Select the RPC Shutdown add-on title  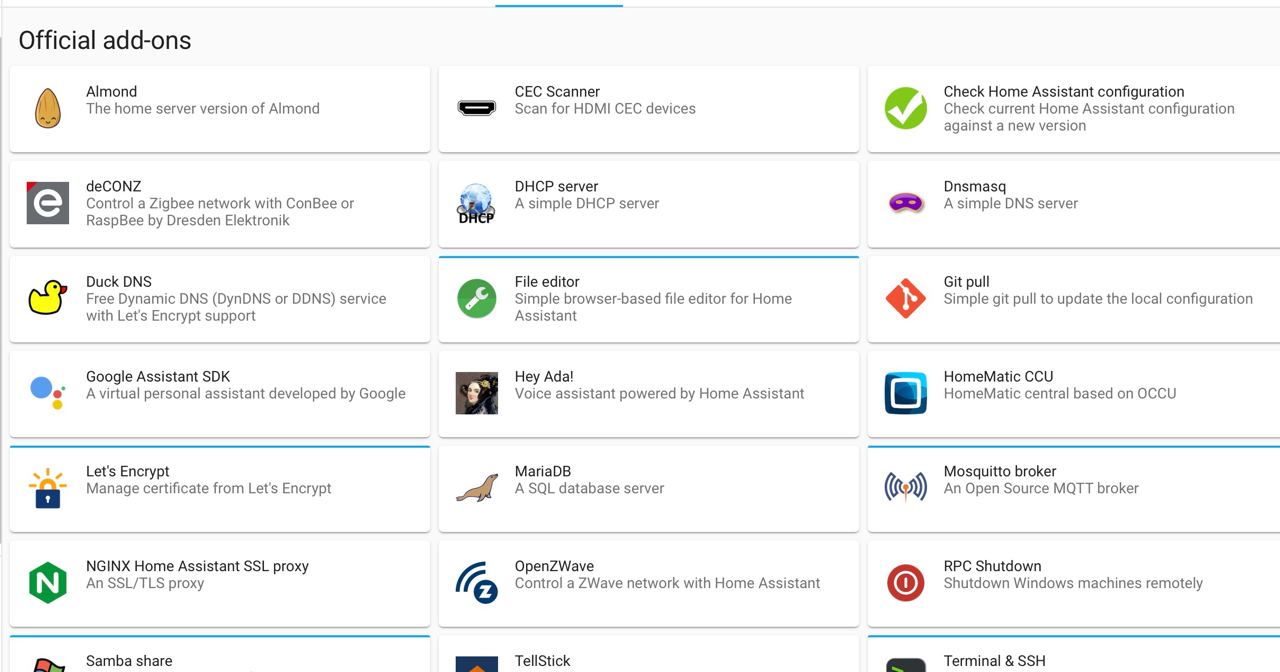click(992, 566)
